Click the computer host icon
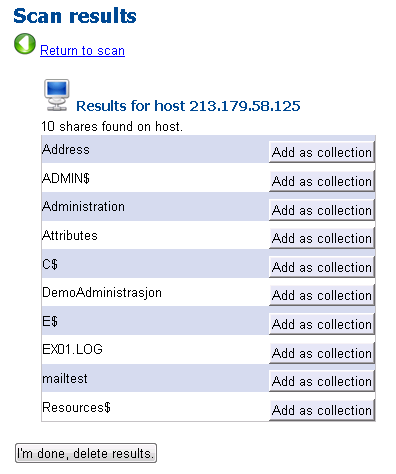This screenshot has height=474, width=396. point(57,95)
